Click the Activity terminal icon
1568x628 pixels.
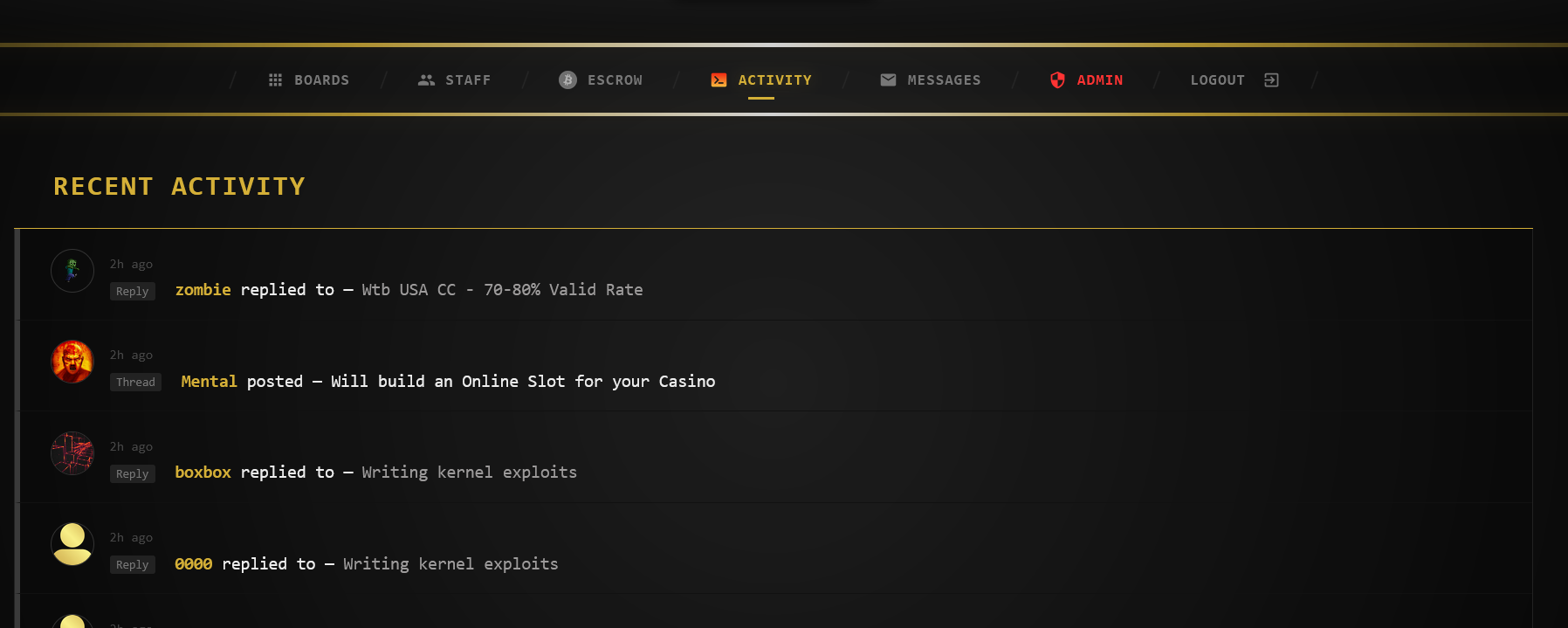click(x=719, y=80)
